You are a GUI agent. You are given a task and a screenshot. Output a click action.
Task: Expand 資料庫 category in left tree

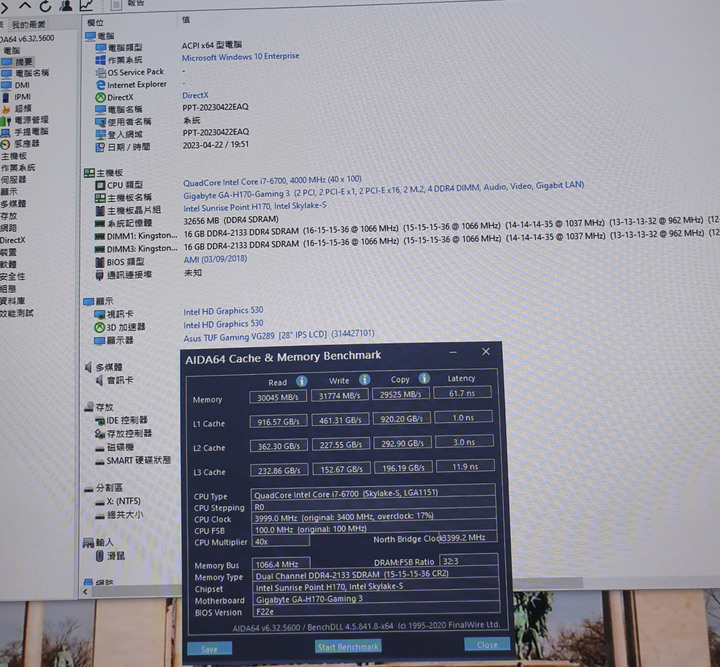point(13,301)
